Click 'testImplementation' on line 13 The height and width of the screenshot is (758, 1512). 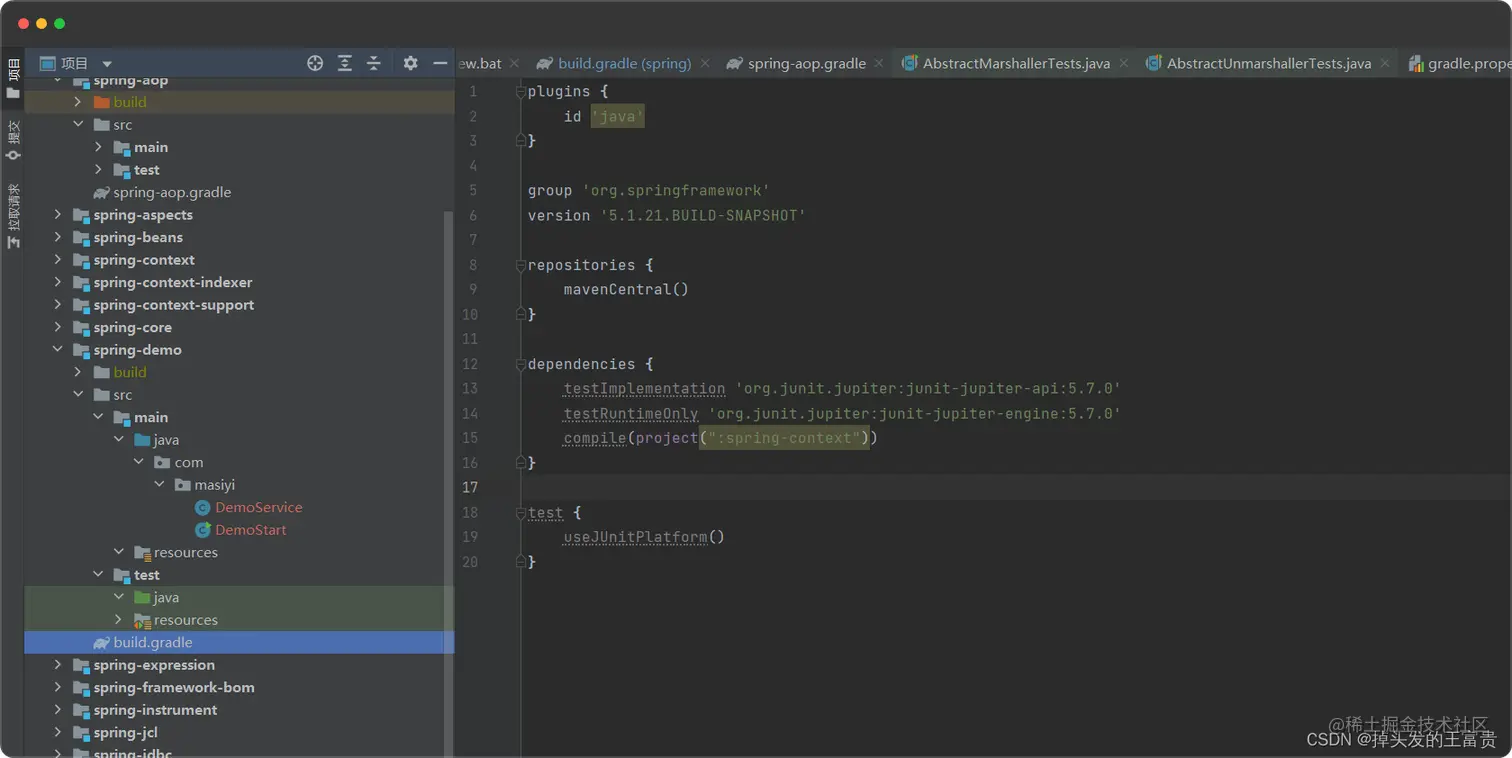[x=644, y=389]
